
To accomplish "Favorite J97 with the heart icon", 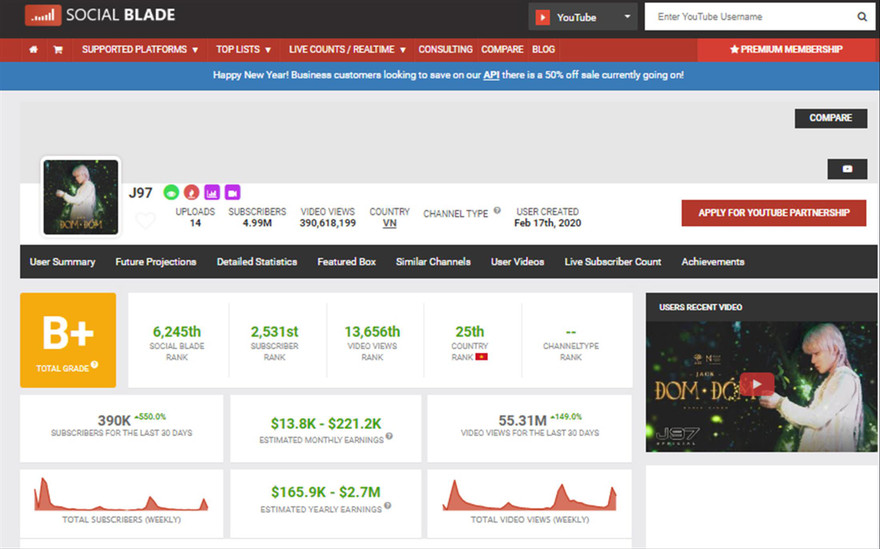I will click(146, 221).
